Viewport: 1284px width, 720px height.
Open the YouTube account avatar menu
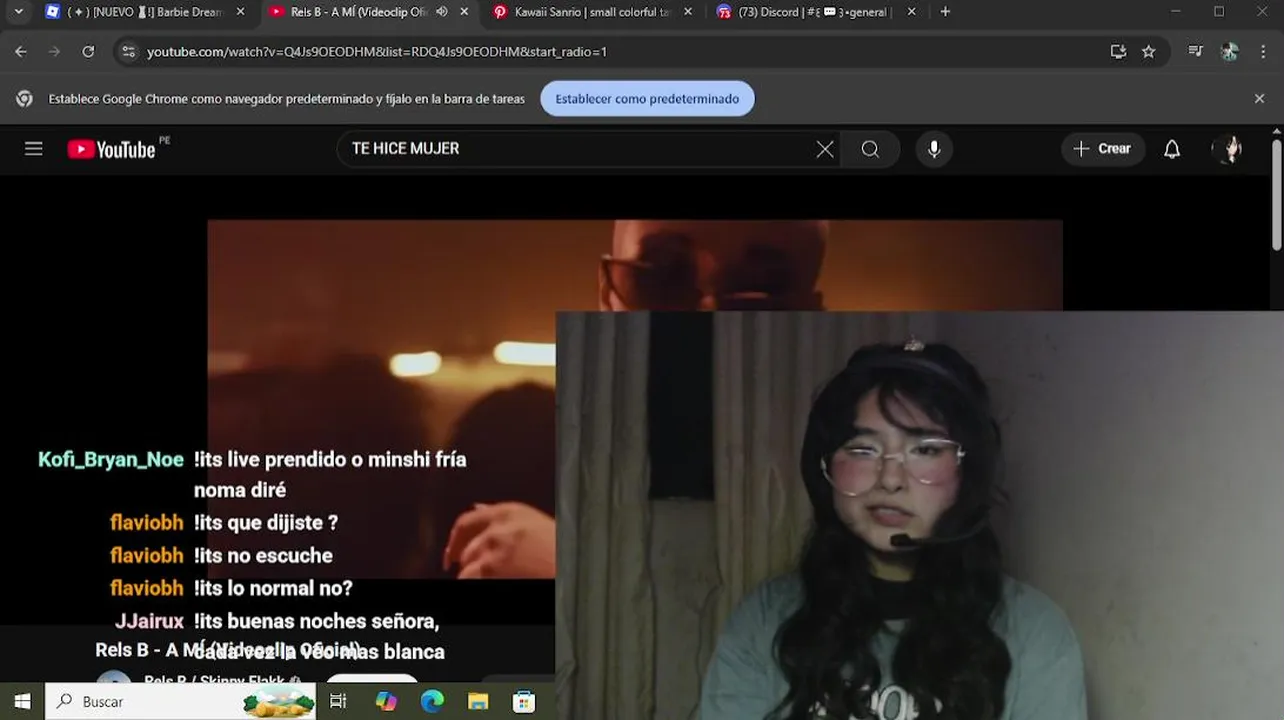(1227, 149)
